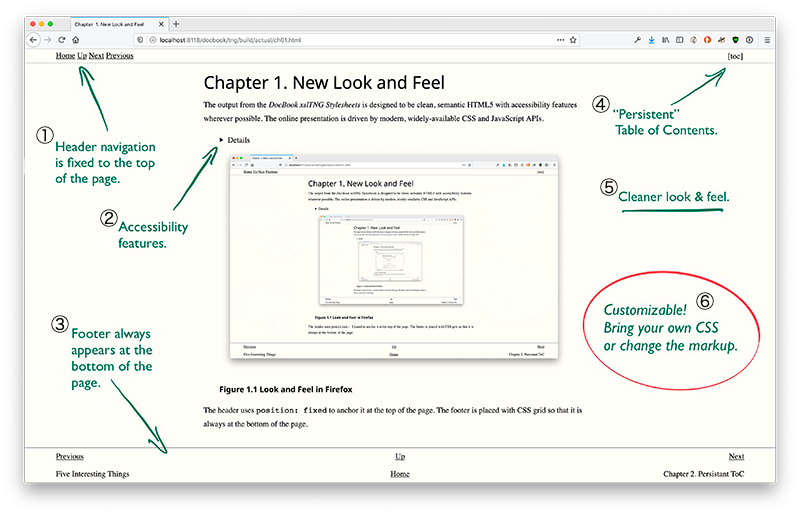The image size is (800, 515).
Task: Click the DuckDuckGo extension icon
Action: click(x=707, y=40)
